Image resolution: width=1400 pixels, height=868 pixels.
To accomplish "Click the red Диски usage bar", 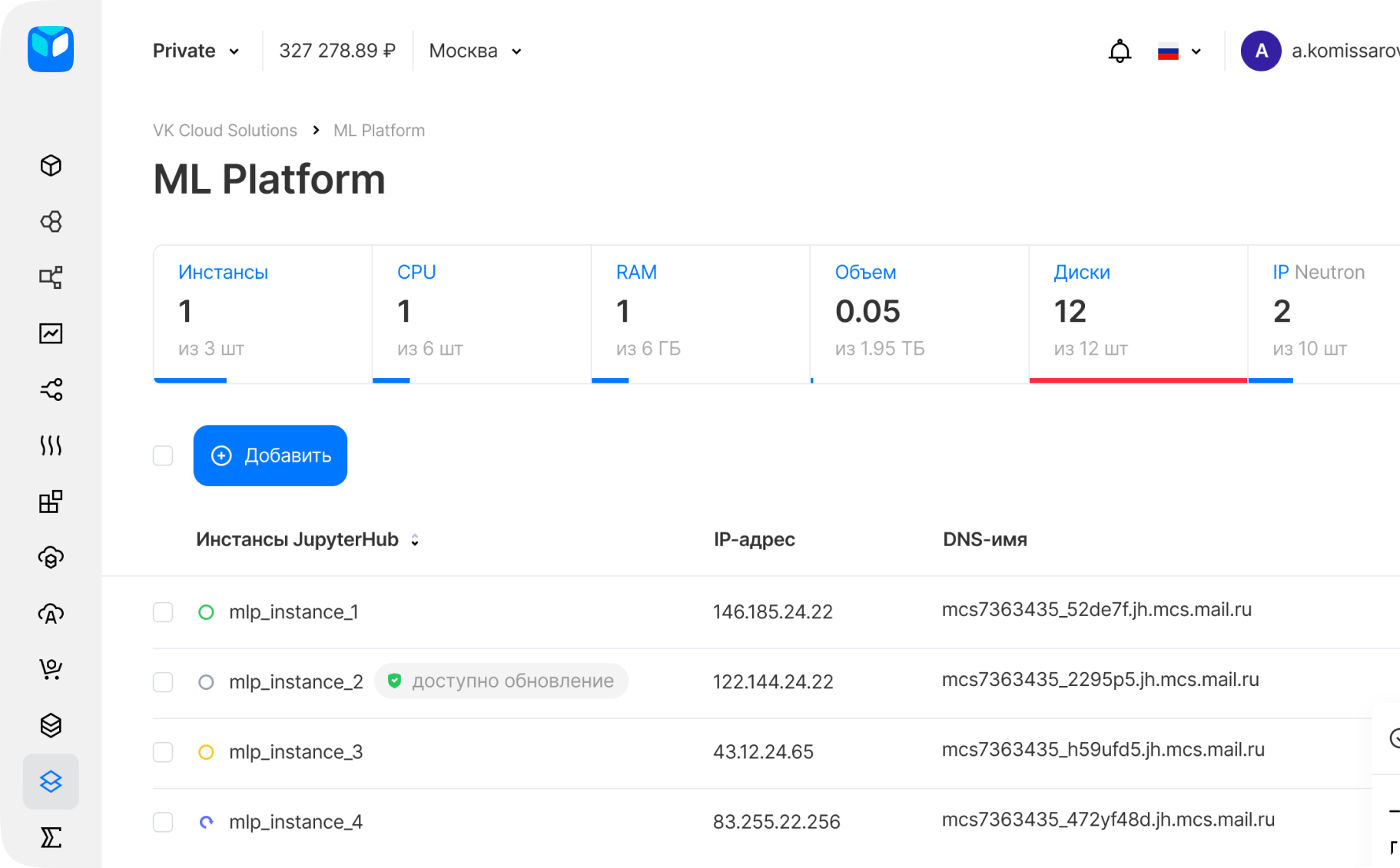I will [x=1138, y=380].
